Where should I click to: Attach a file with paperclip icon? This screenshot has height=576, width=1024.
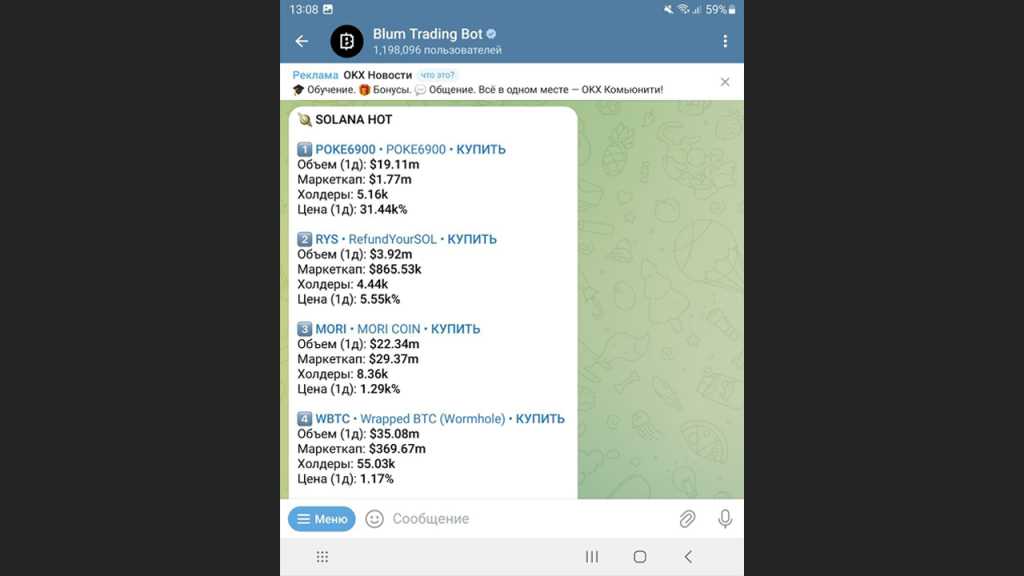(687, 519)
